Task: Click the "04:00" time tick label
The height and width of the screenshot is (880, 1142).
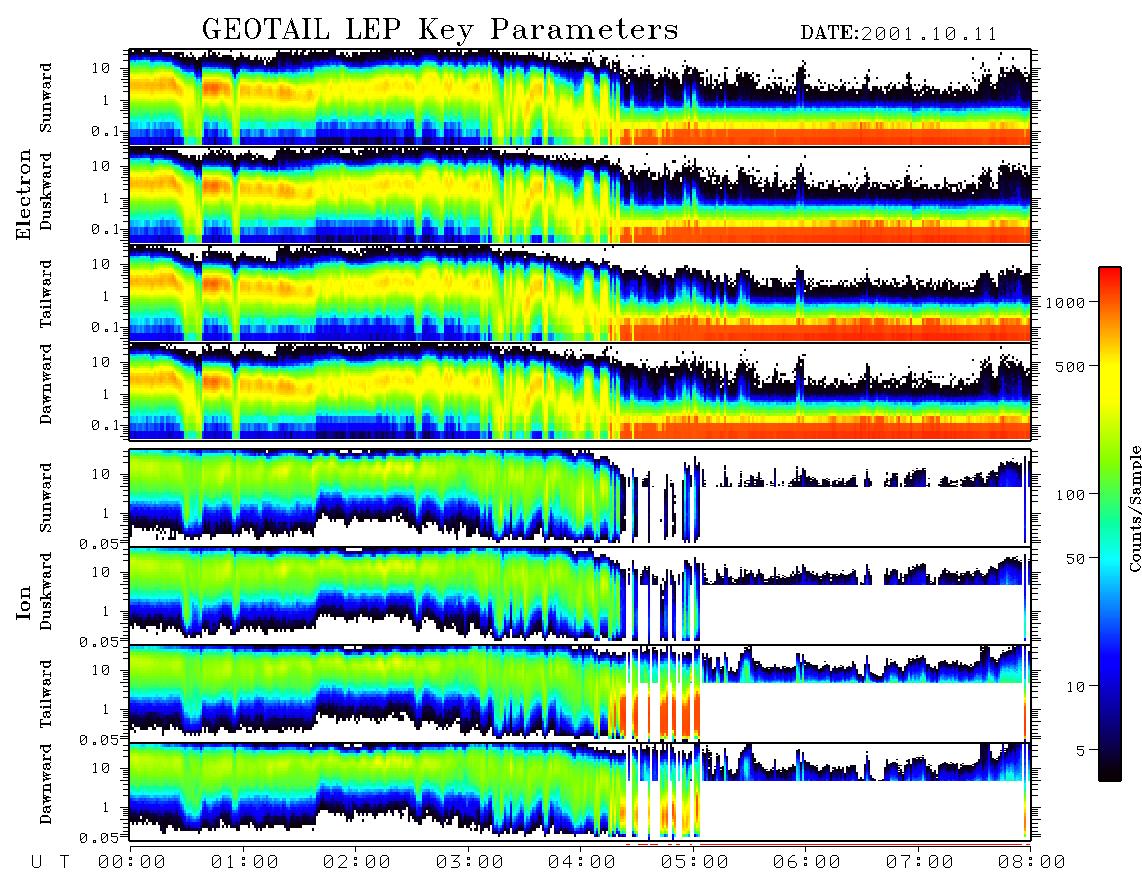Action: click(x=582, y=863)
